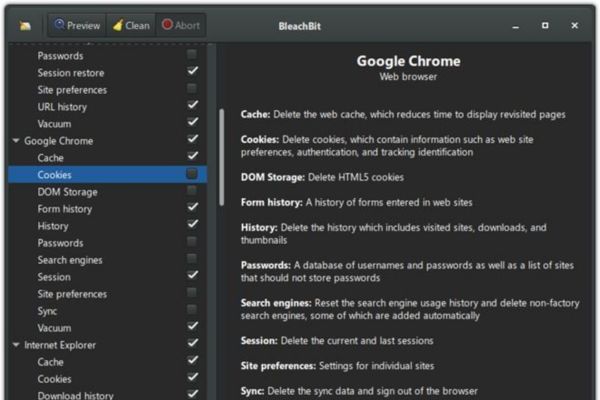Uncheck the URL history checkbox
Image resolution: width=600 pixels, height=400 pixels.
click(192, 105)
